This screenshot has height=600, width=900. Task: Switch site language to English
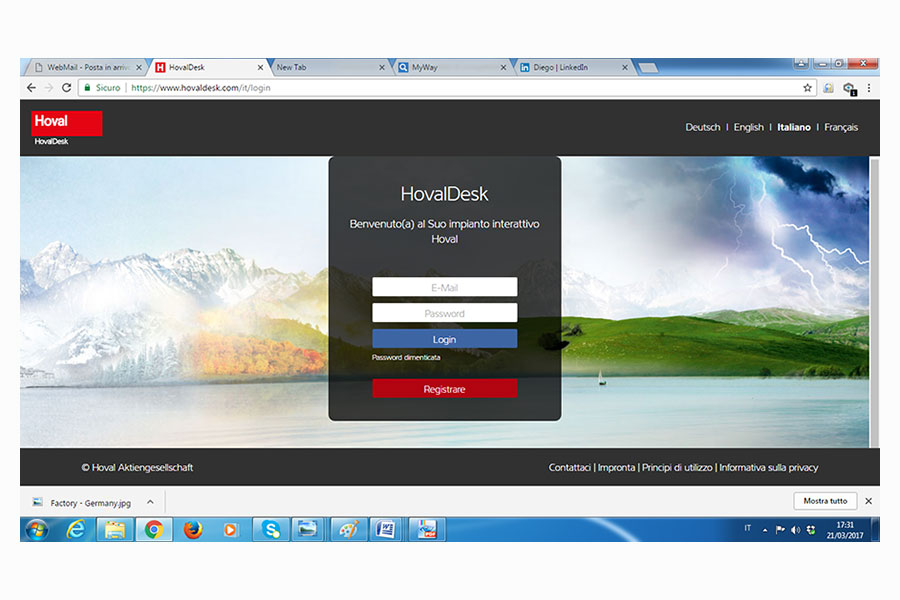748,127
